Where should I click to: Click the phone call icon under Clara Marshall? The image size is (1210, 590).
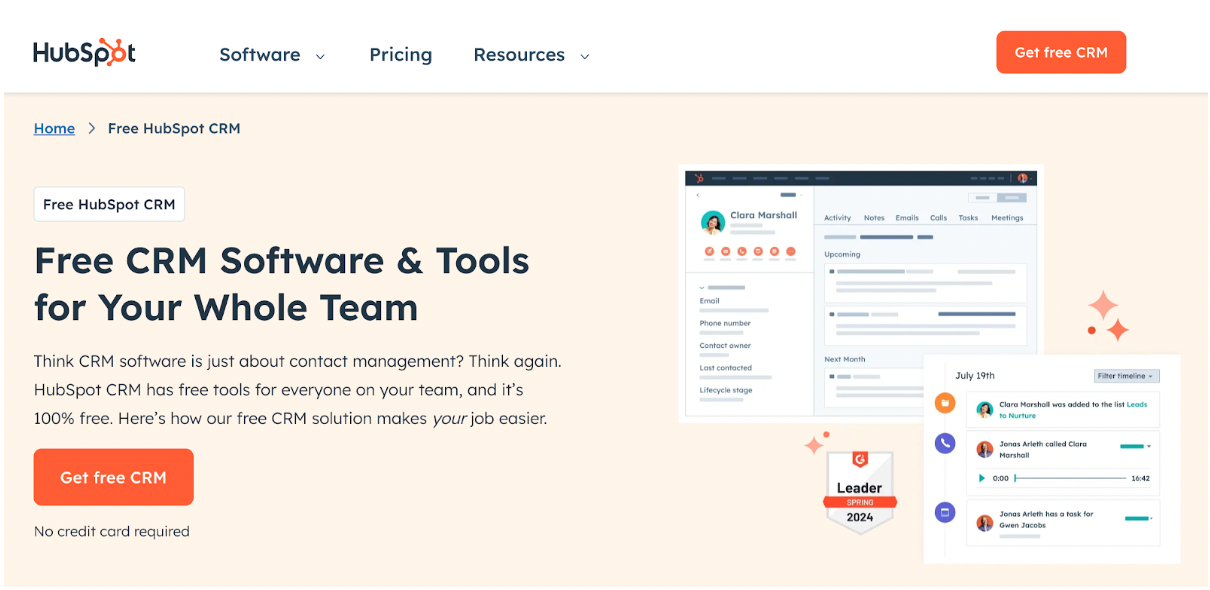[x=742, y=251]
